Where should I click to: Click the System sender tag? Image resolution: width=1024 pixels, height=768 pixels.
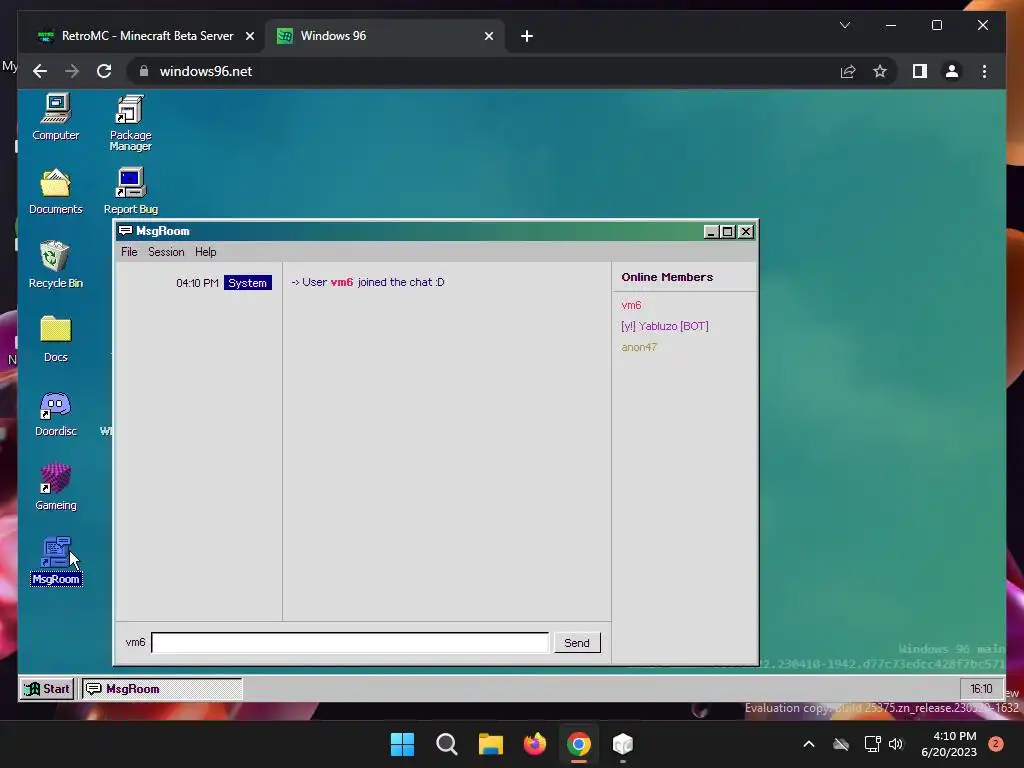248,283
